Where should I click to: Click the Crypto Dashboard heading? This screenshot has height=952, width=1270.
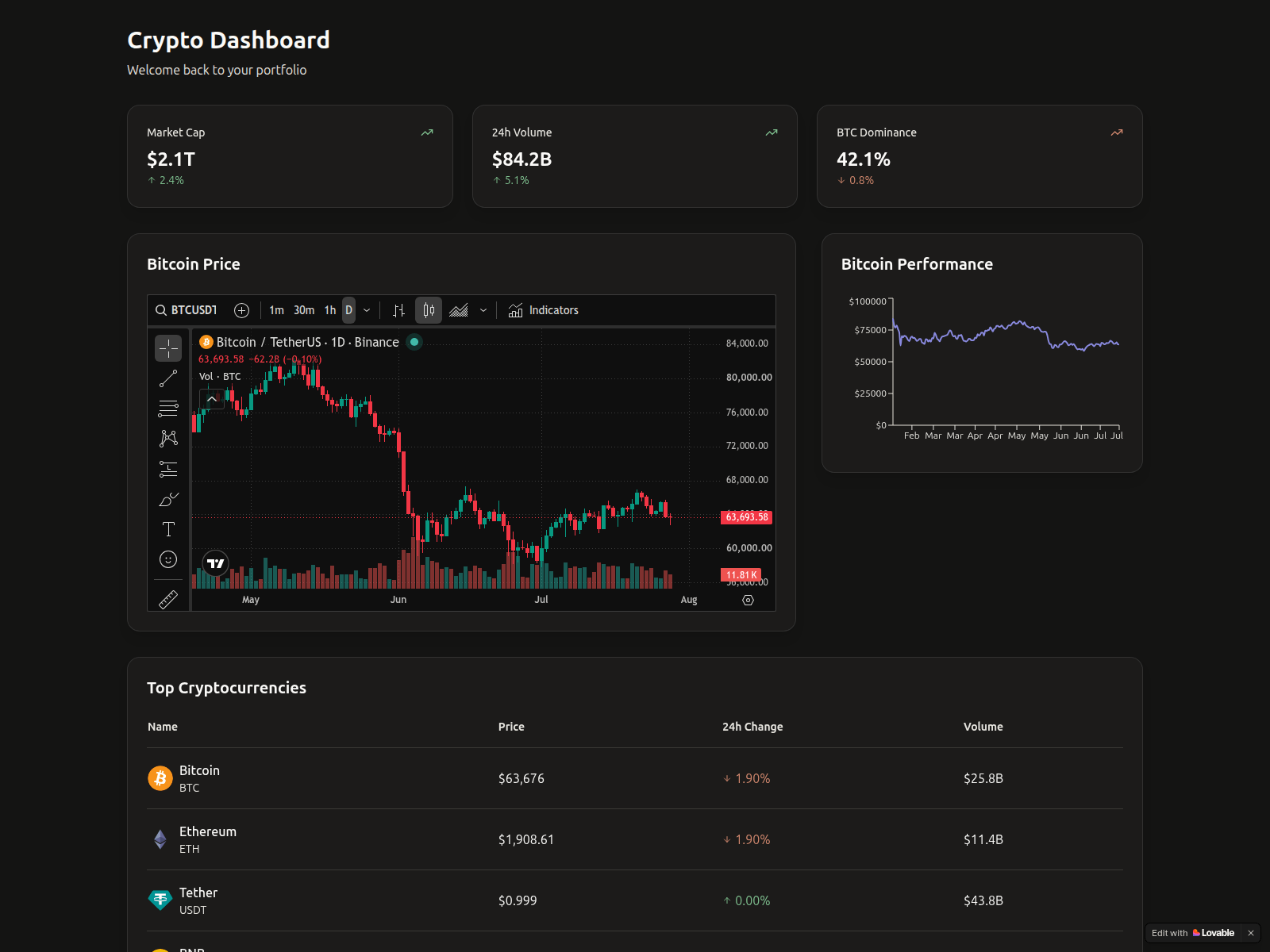pos(229,40)
